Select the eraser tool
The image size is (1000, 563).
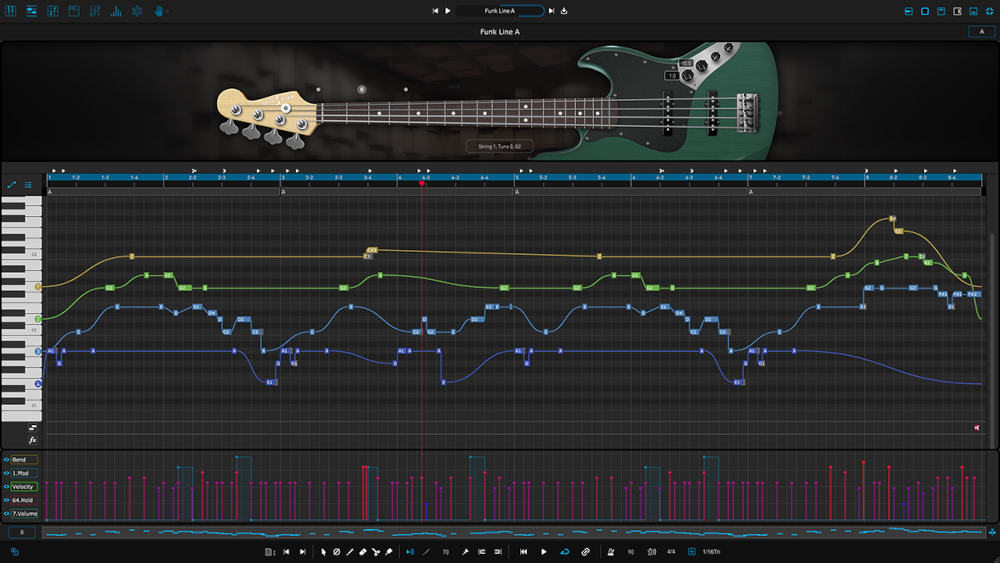tap(363, 552)
